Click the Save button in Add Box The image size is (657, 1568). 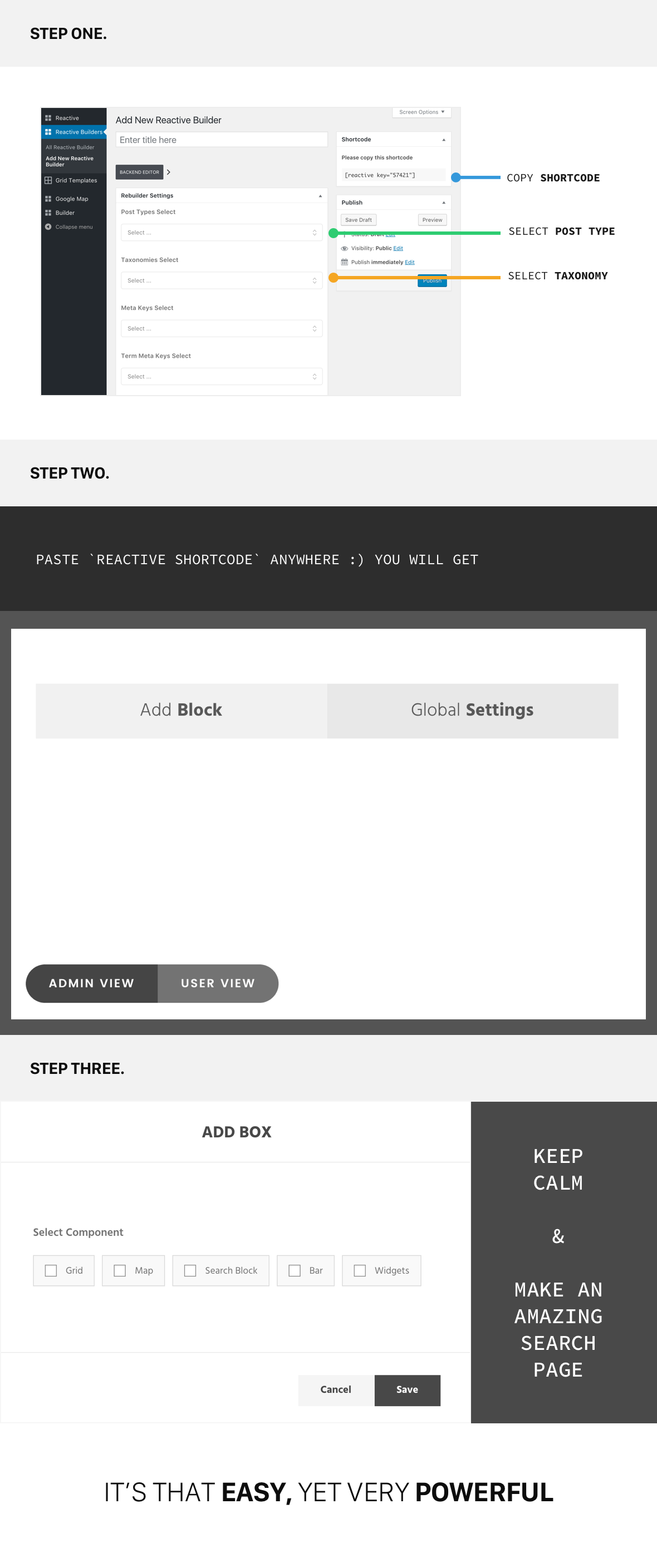(408, 1389)
